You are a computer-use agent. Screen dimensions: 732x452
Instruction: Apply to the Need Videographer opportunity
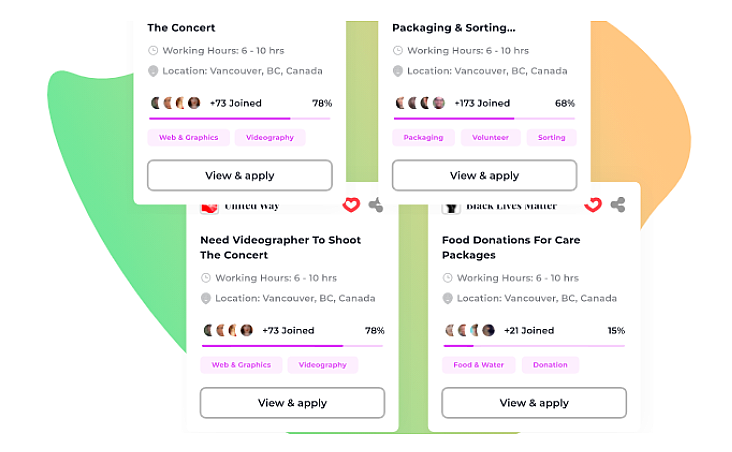click(292, 403)
